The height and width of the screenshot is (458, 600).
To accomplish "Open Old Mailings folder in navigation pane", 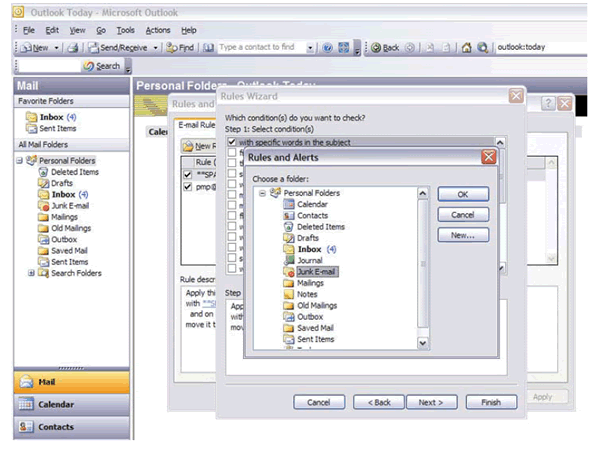I will 65,228.
